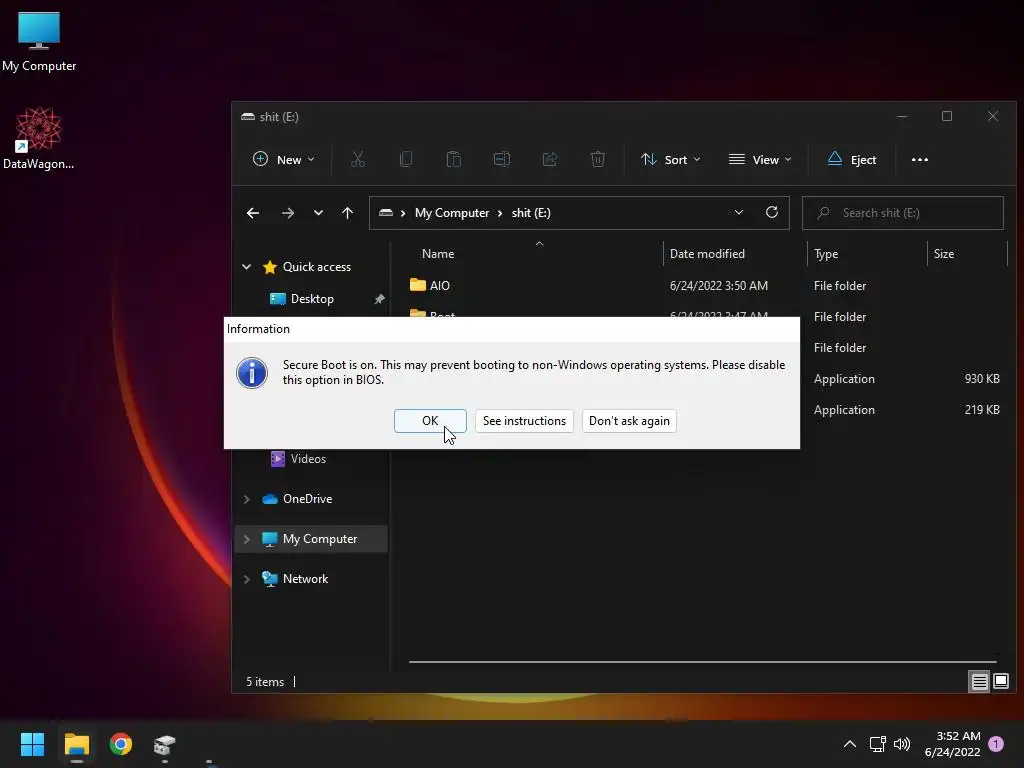Click the USB tool taskbar icon

(165, 744)
